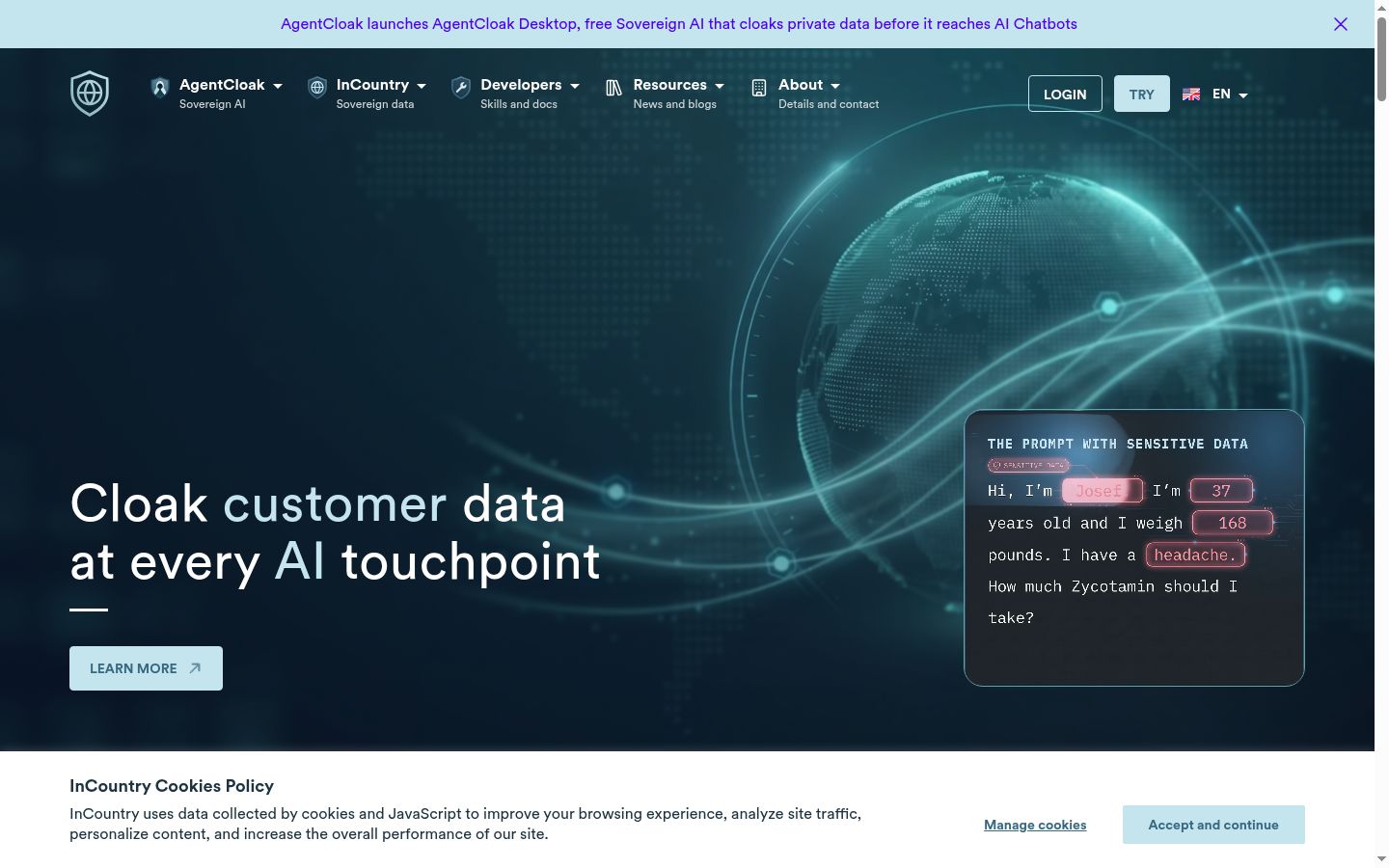
Task: Click the Resources books icon
Action: click(613, 88)
